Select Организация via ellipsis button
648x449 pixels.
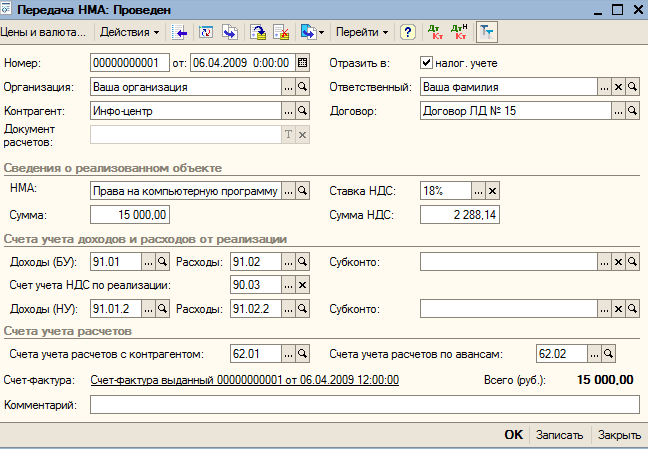pos(288,87)
